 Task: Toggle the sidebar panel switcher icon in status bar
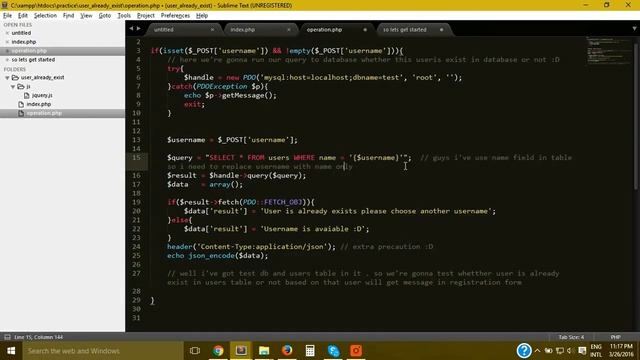(7, 337)
